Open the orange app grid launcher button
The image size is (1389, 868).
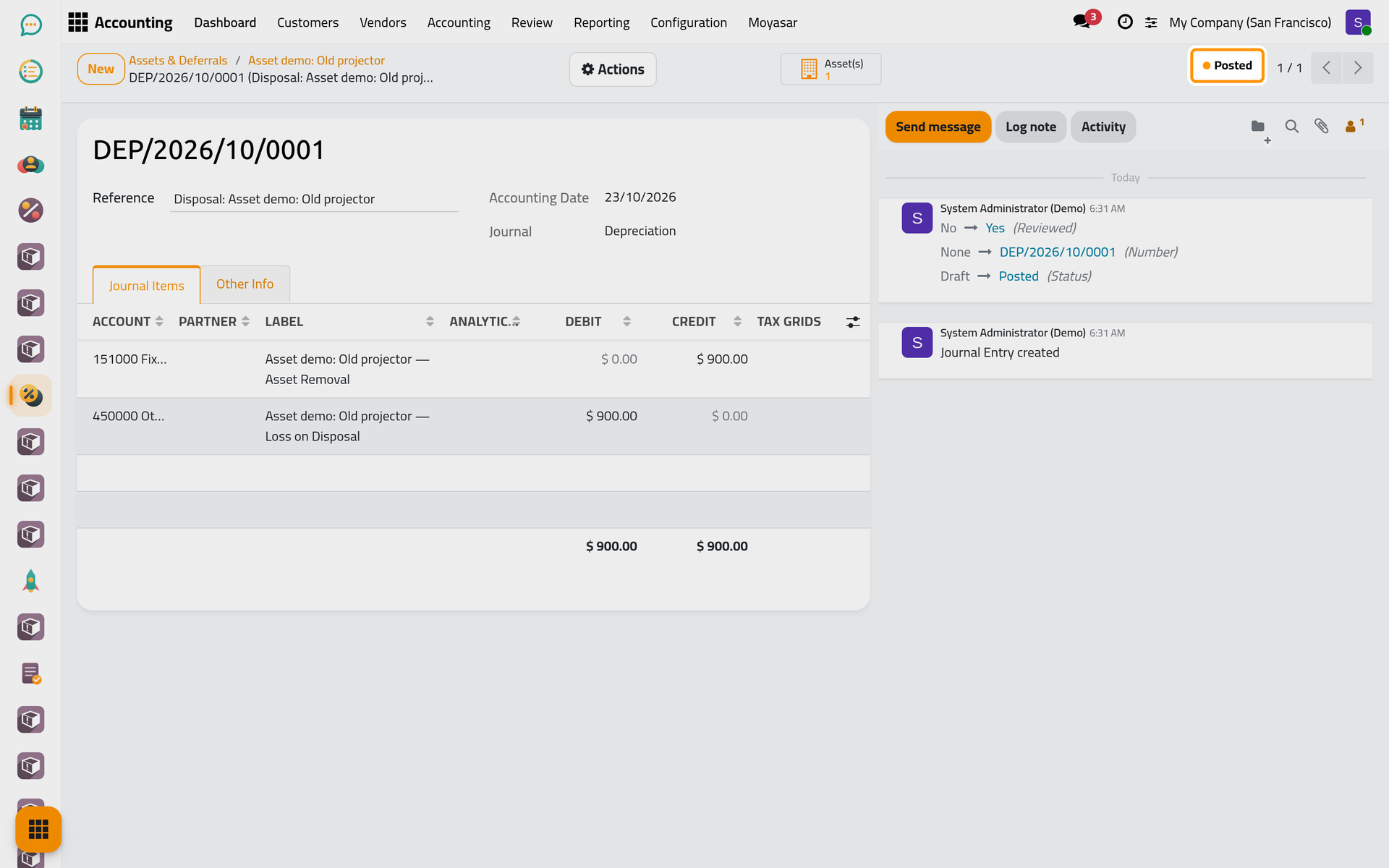pyautogui.click(x=38, y=829)
